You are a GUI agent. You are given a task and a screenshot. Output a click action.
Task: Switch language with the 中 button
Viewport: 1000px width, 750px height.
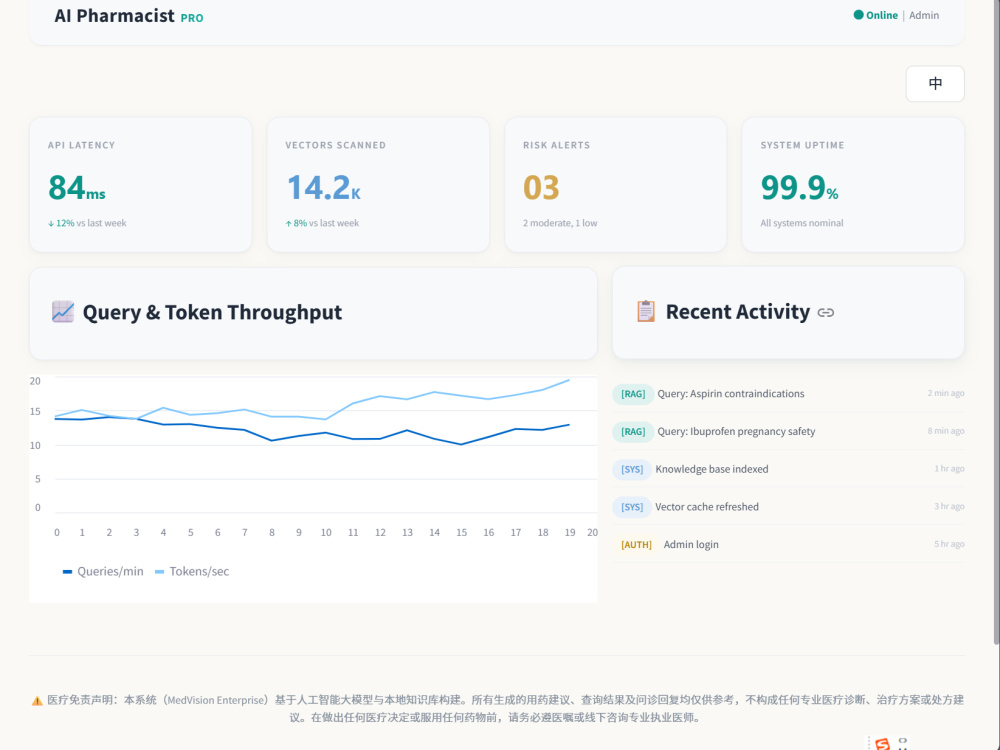[x=935, y=84]
